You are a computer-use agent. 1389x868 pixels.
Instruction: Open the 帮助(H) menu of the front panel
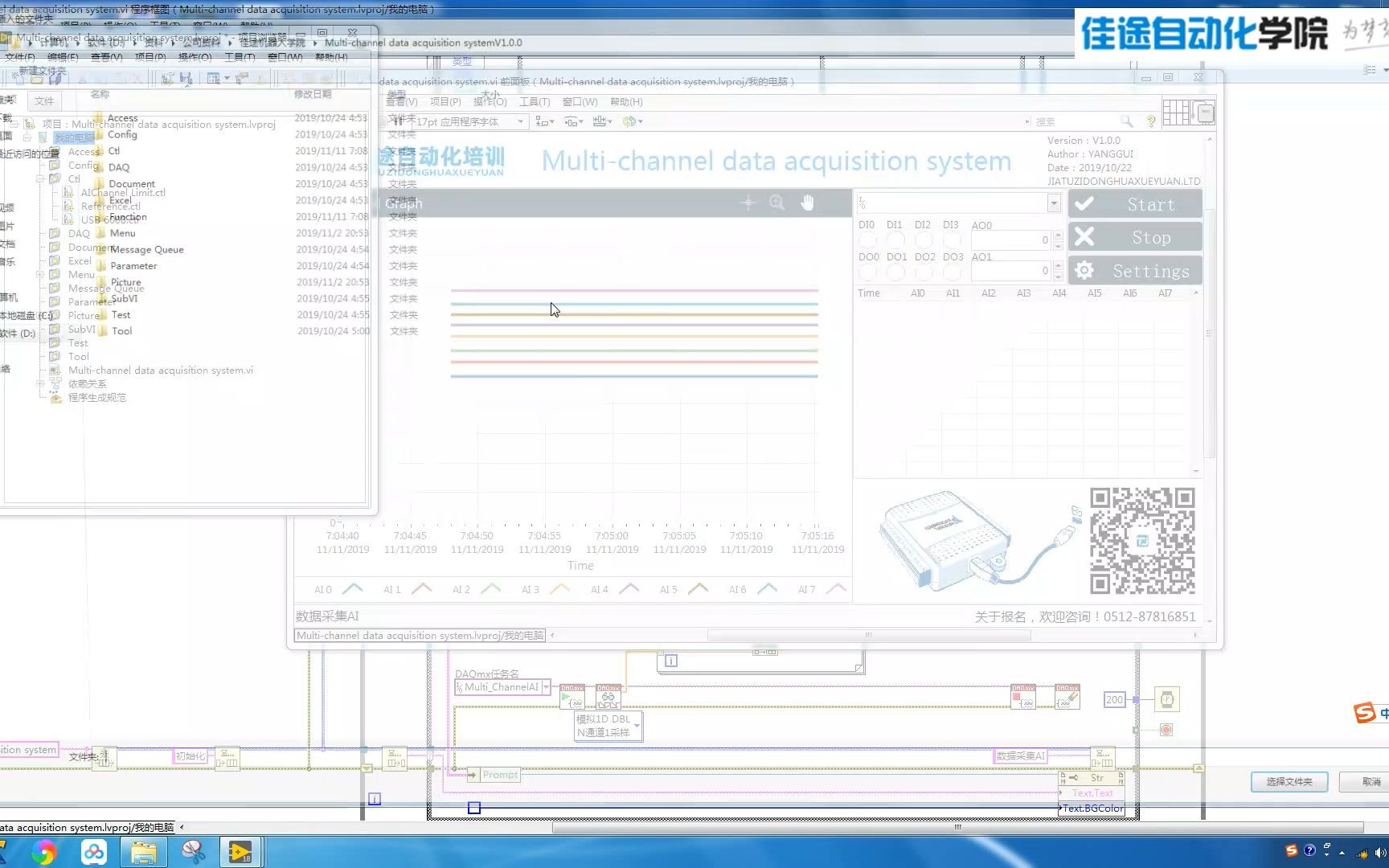[x=626, y=102]
